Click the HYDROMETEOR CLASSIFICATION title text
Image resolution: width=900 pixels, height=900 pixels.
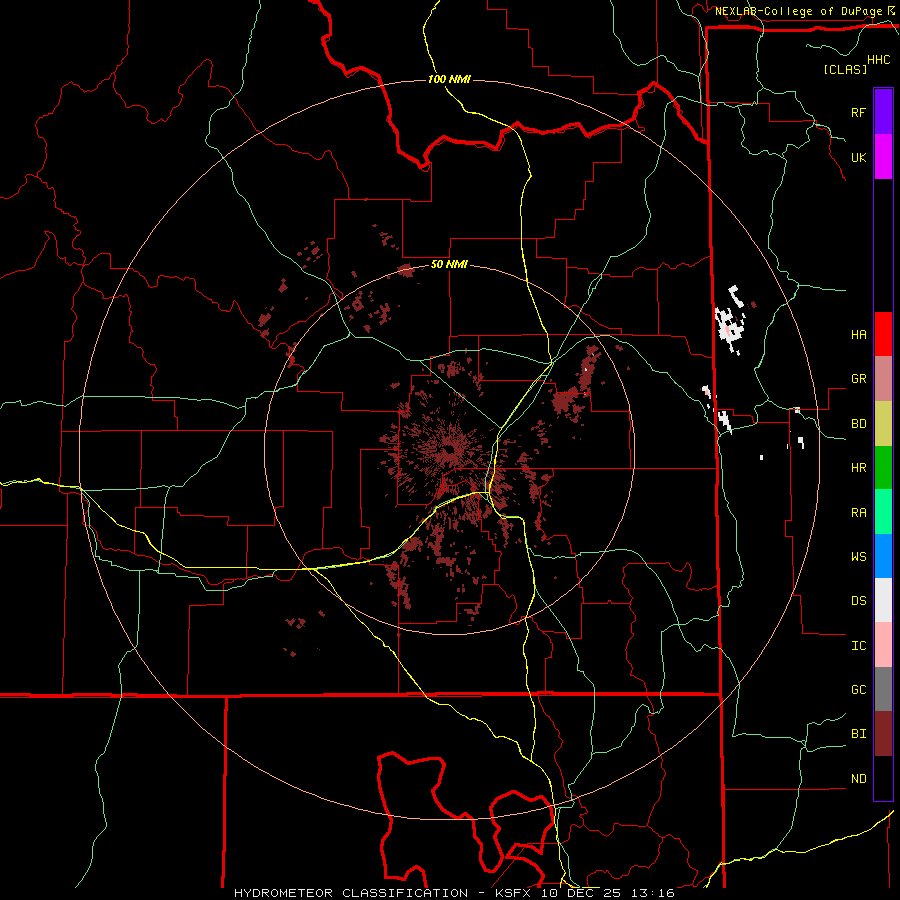(351, 893)
